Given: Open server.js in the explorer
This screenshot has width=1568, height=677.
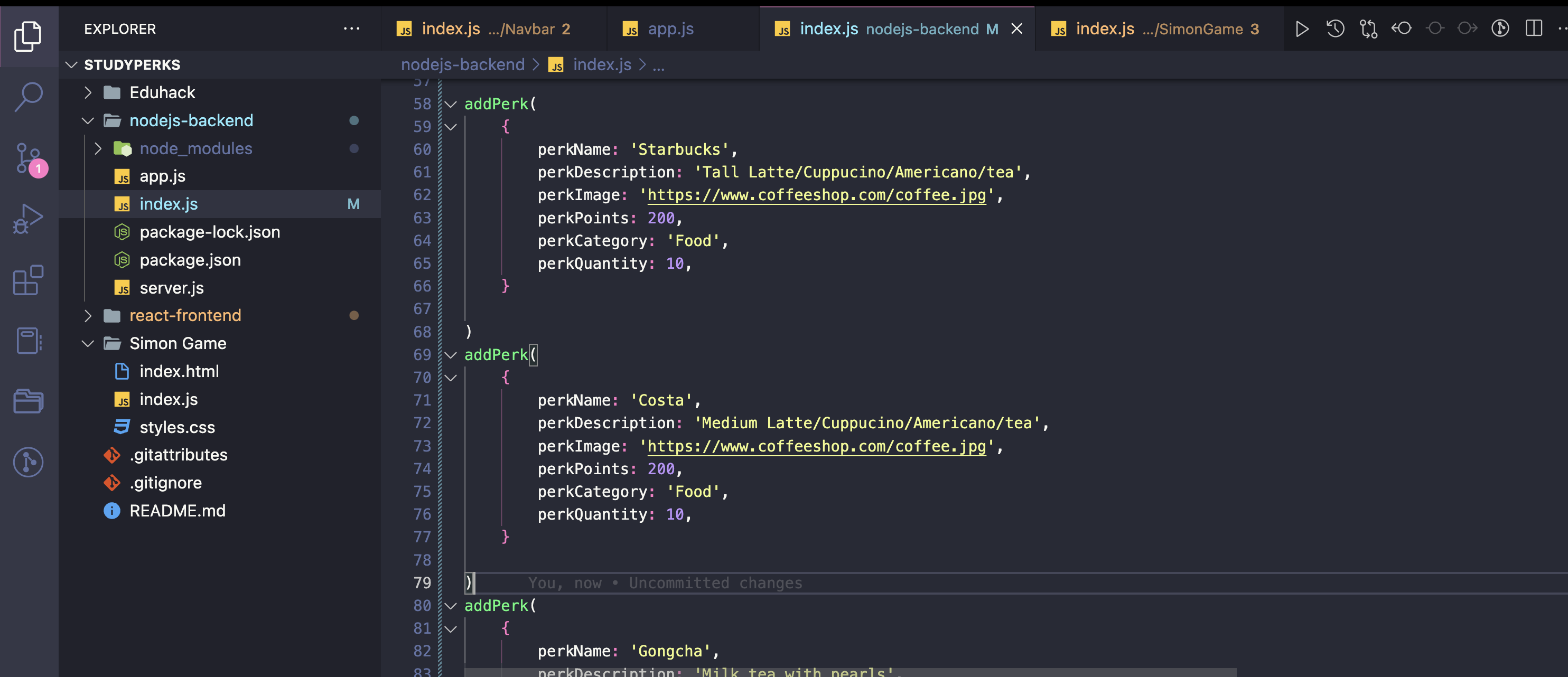Looking at the screenshot, I should pyautogui.click(x=171, y=288).
